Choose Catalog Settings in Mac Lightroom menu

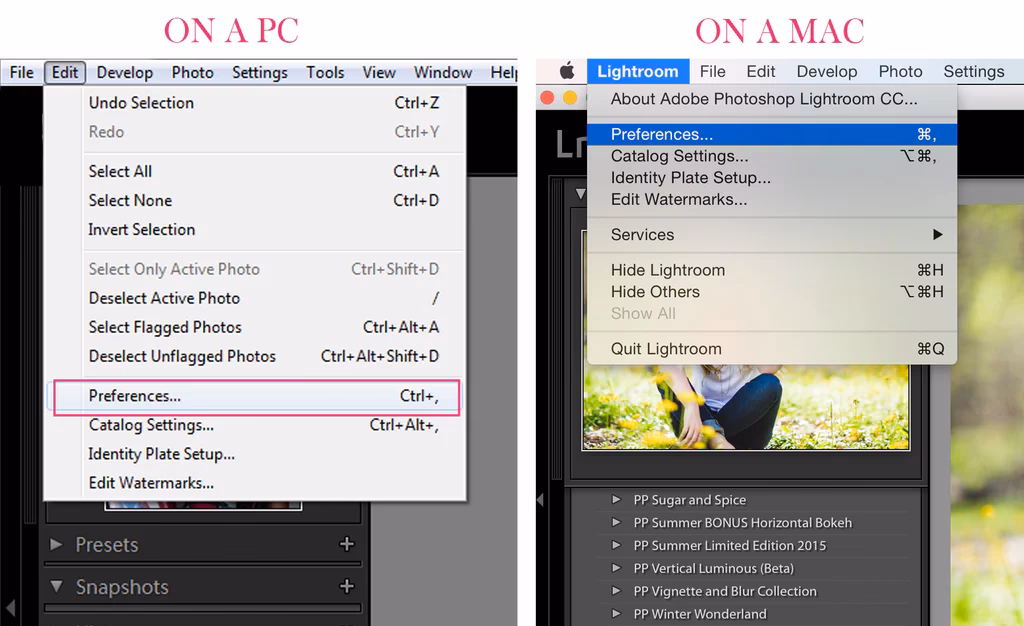[x=772, y=156]
